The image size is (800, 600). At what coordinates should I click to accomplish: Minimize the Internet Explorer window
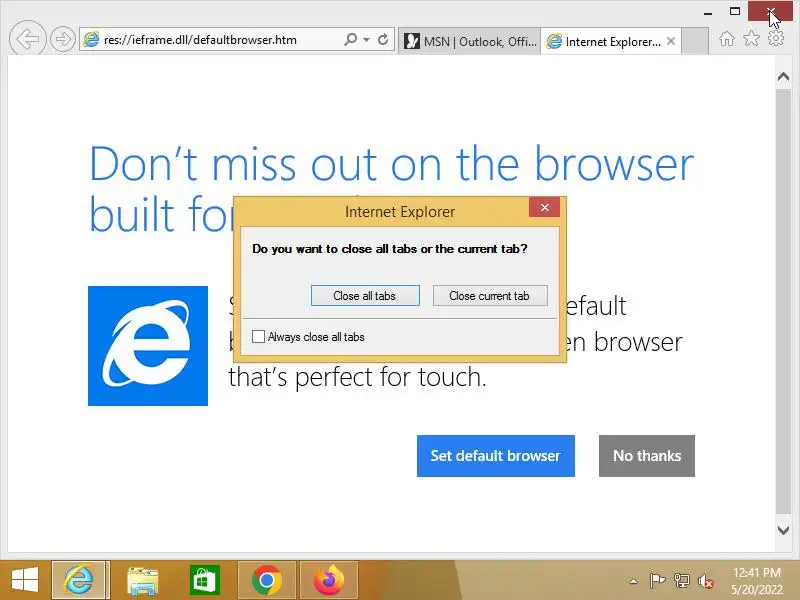(x=708, y=11)
